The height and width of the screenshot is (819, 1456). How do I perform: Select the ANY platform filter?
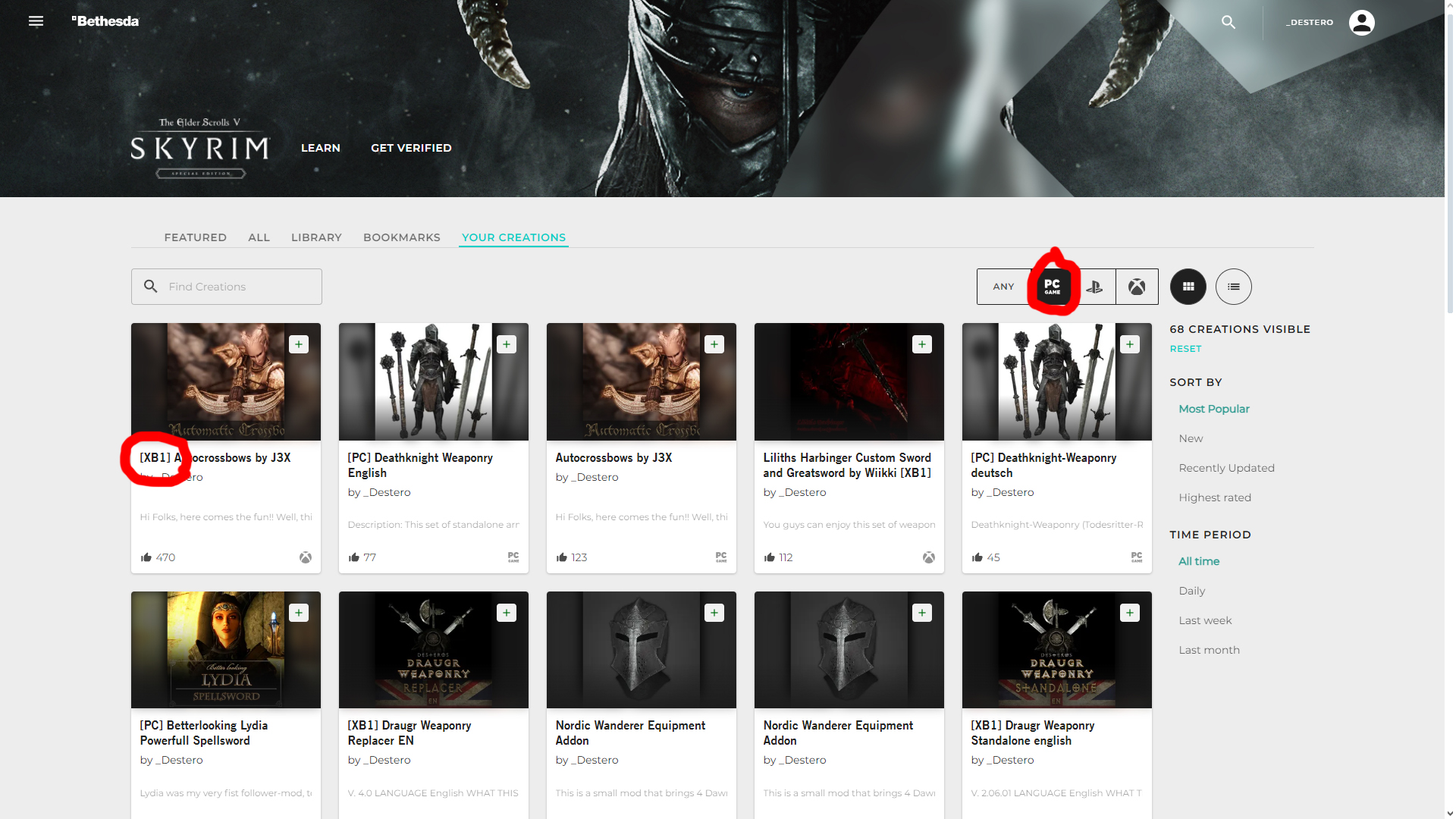tap(1003, 287)
